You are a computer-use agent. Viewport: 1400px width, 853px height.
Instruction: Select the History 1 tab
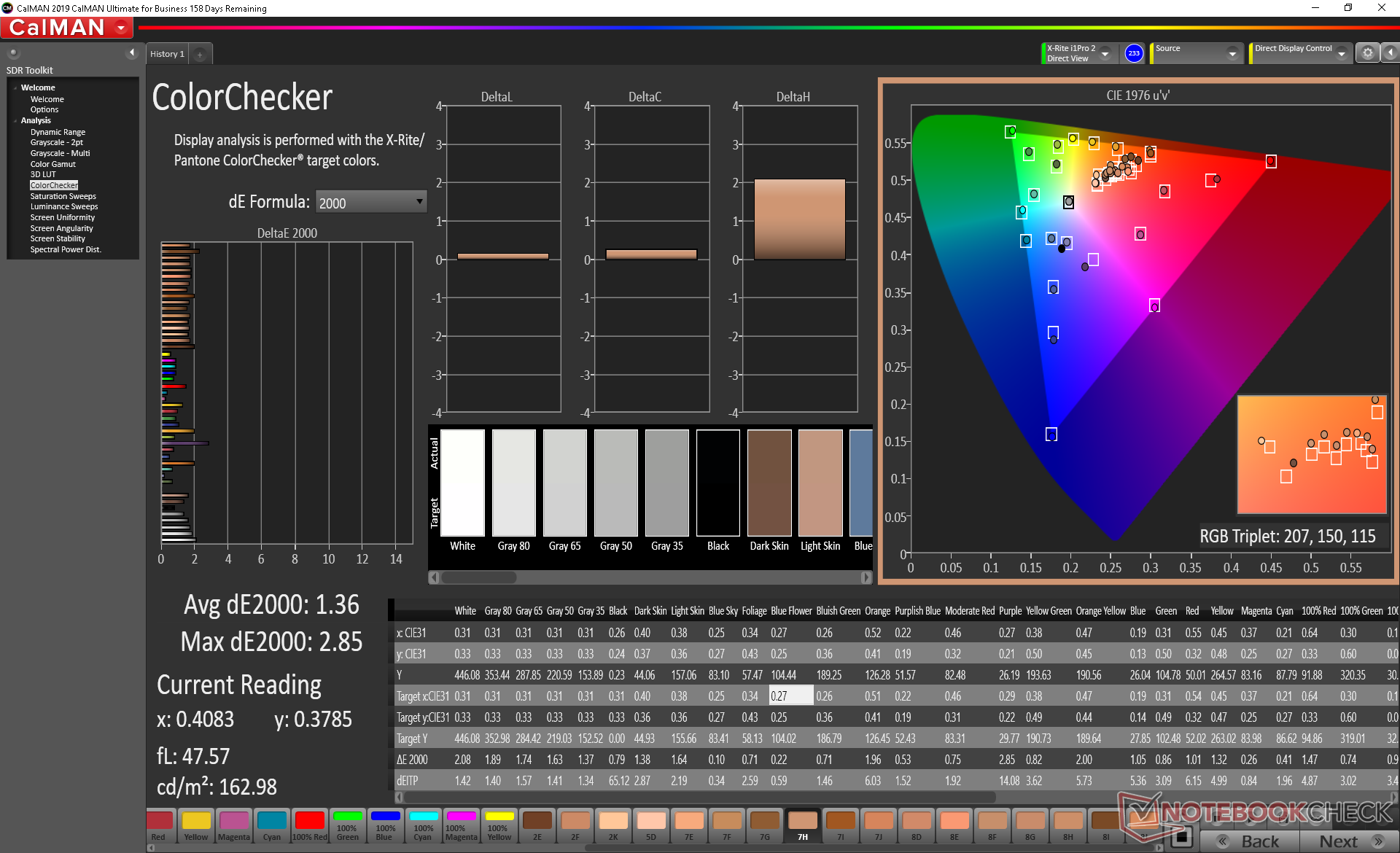(x=167, y=54)
